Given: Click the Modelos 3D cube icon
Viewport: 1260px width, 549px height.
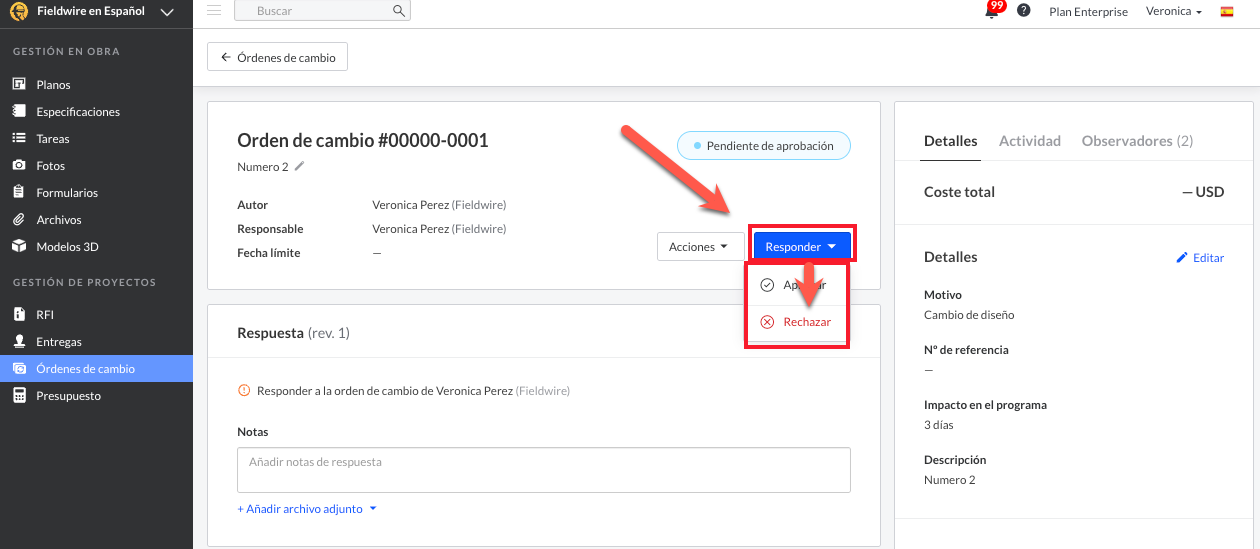Looking at the screenshot, I should [18, 246].
